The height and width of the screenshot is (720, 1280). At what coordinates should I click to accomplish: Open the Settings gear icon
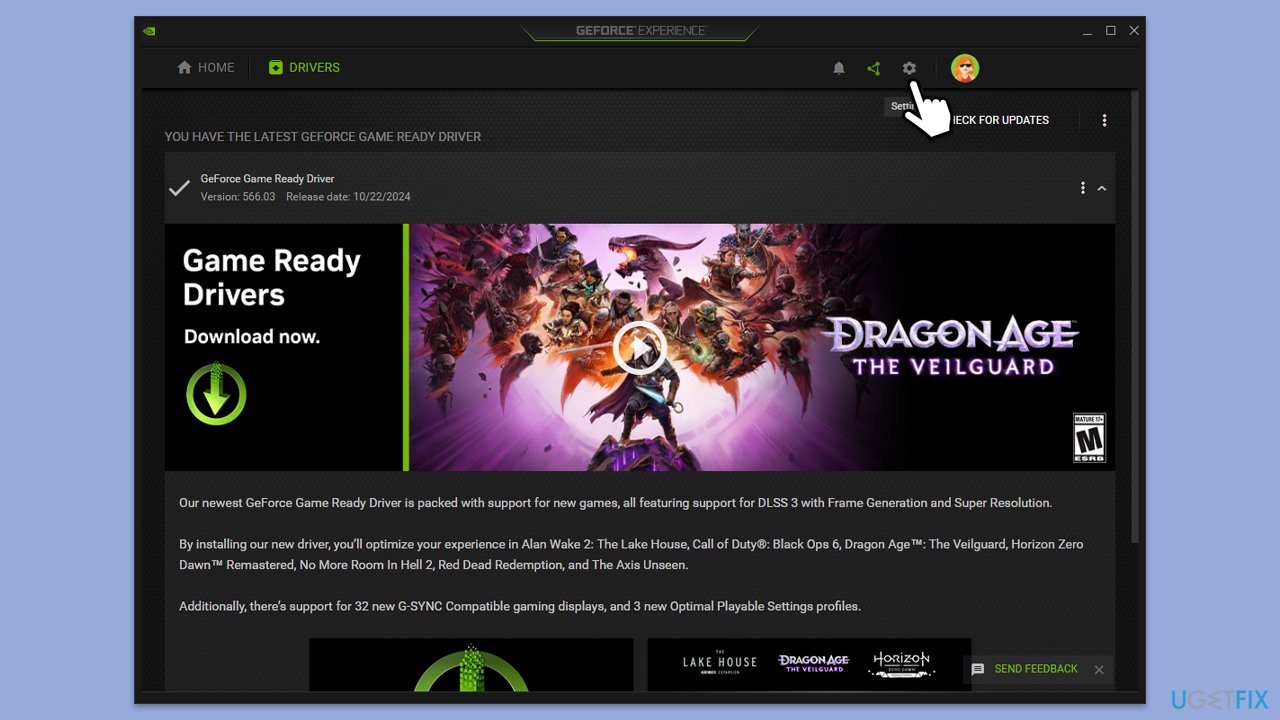[x=909, y=68]
